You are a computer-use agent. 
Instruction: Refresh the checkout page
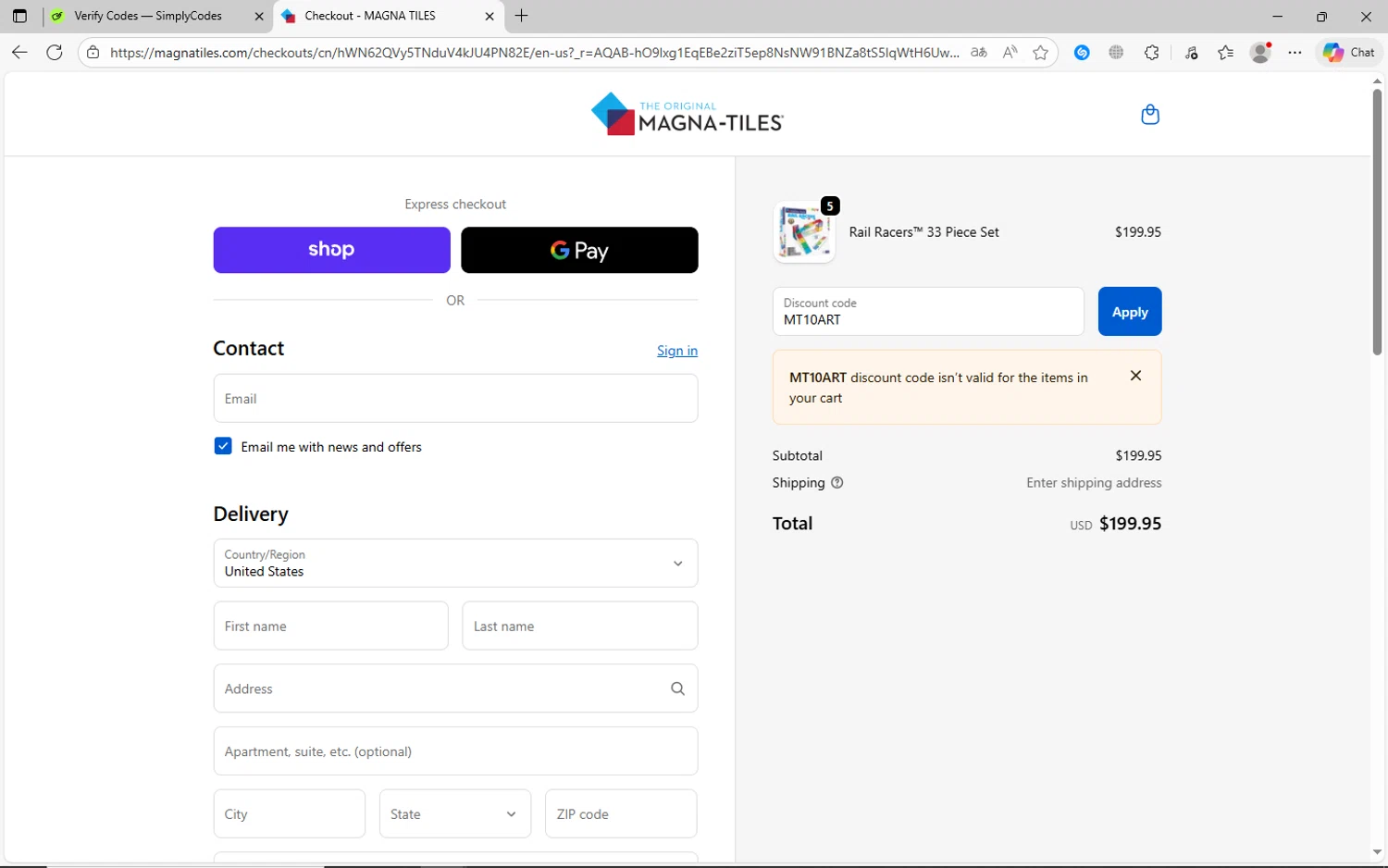coord(55,53)
